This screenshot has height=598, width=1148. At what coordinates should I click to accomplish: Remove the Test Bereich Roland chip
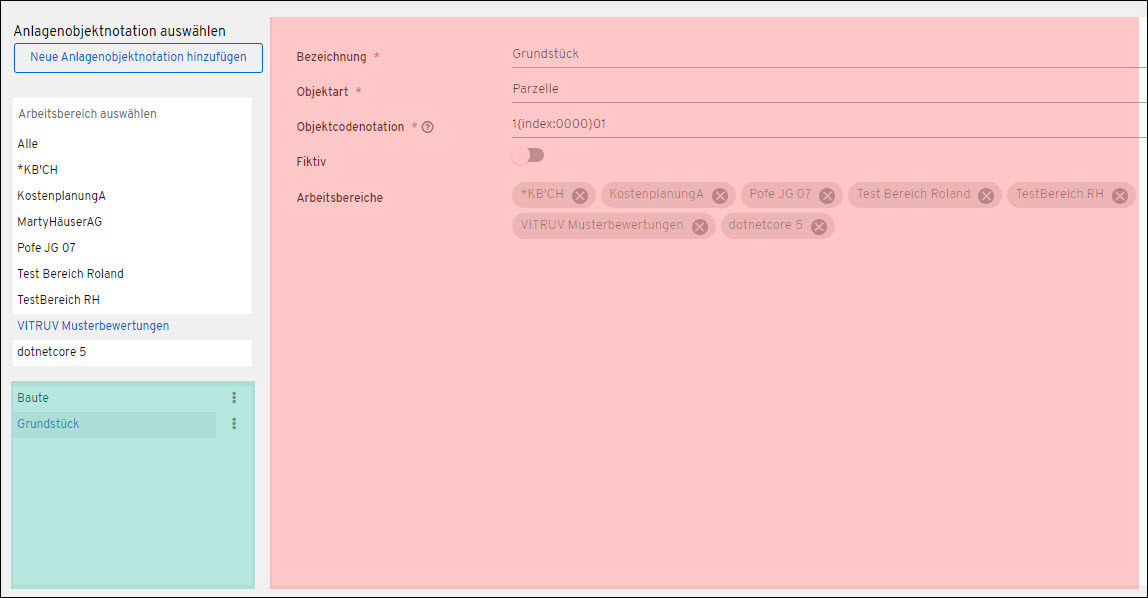[x=986, y=195]
